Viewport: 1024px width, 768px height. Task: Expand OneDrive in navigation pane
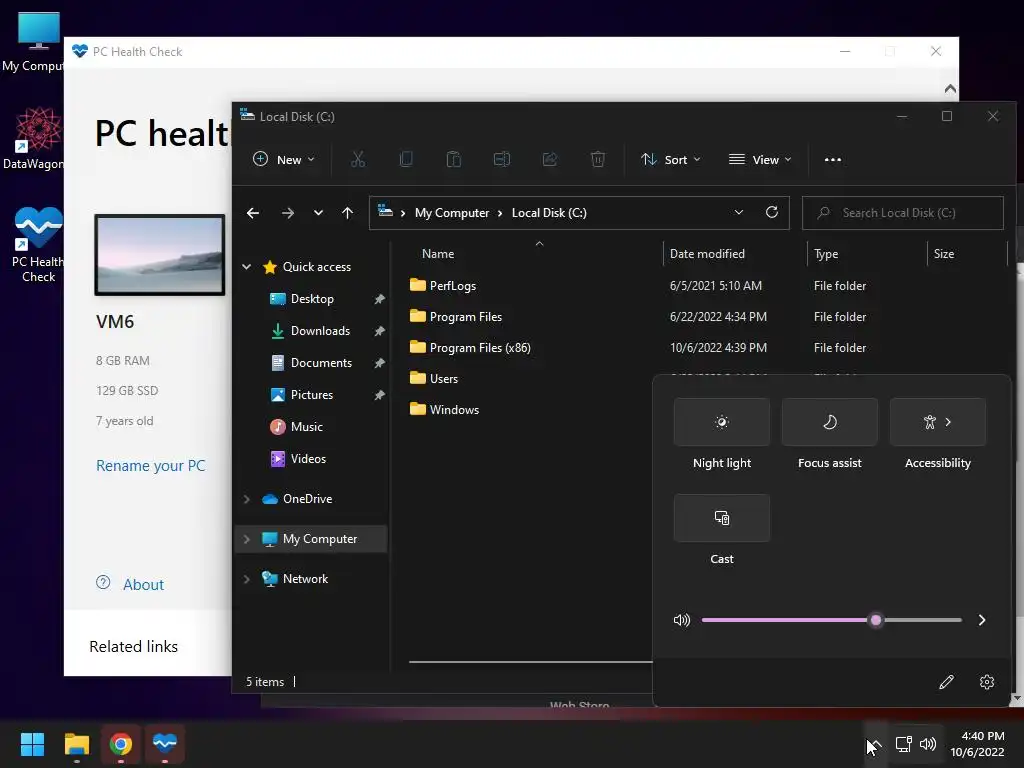coord(247,499)
